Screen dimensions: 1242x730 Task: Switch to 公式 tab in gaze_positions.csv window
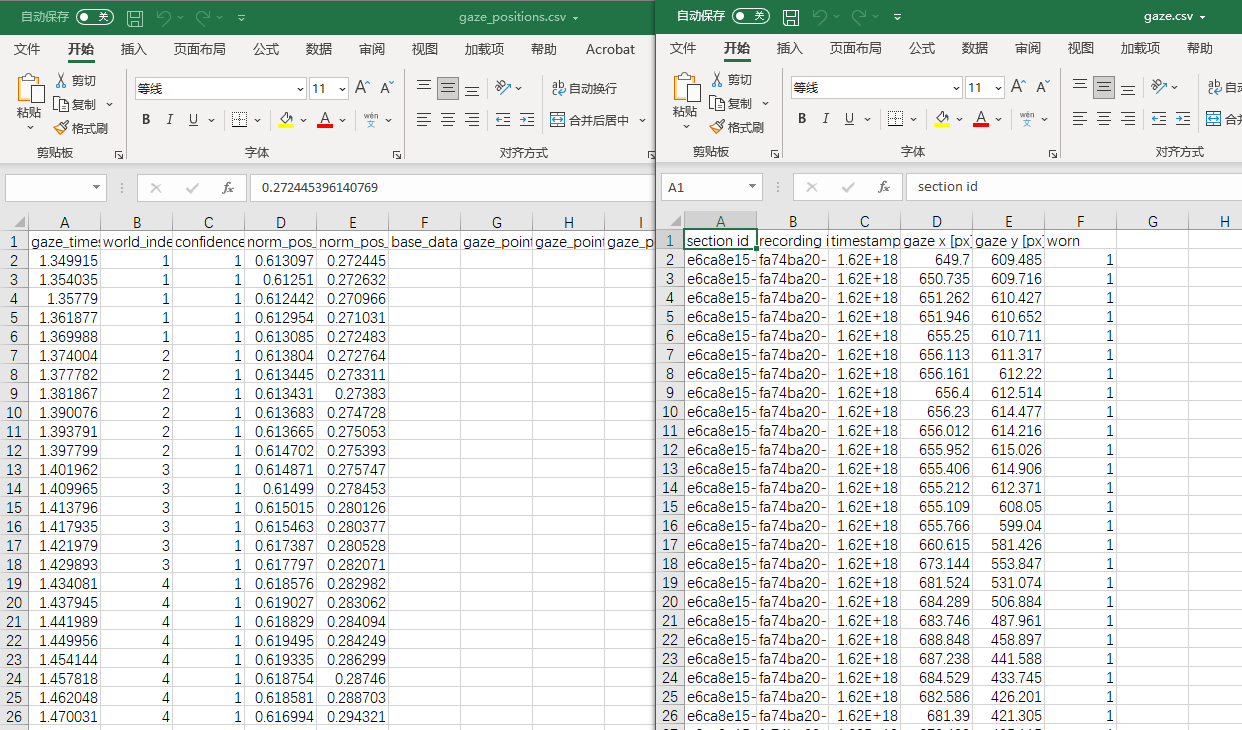(x=266, y=49)
